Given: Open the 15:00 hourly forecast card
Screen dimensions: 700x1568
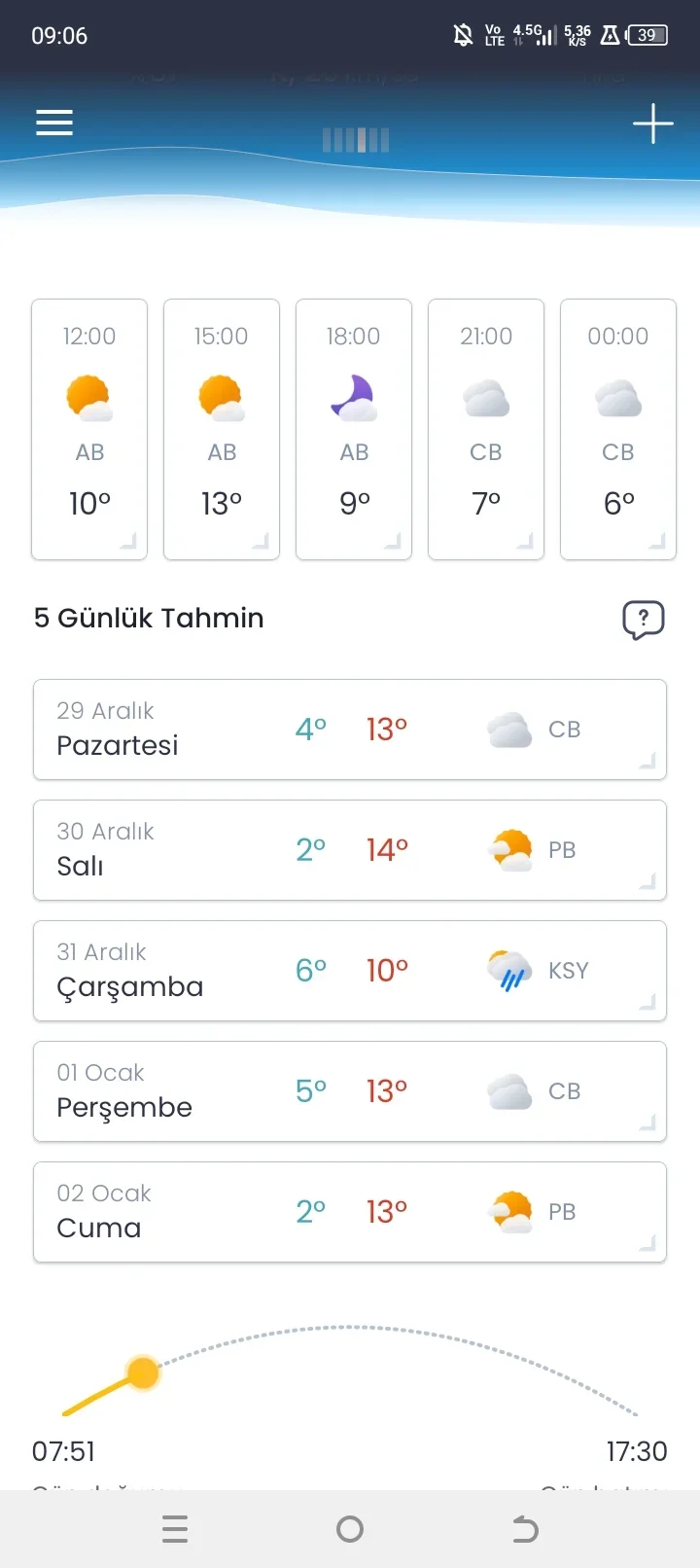Looking at the screenshot, I should pyautogui.click(x=222, y=429).
